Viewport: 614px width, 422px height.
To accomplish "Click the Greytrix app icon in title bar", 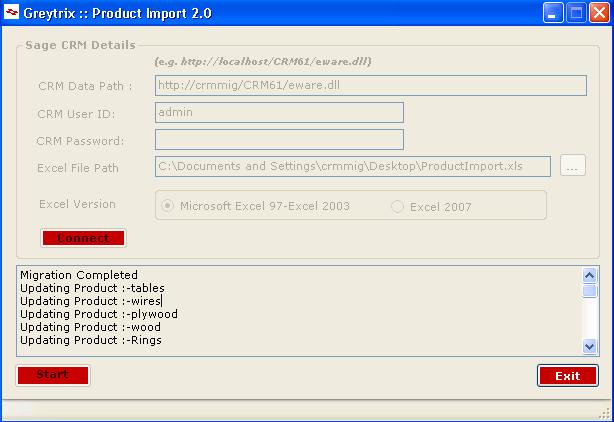I will coord(11,12).
